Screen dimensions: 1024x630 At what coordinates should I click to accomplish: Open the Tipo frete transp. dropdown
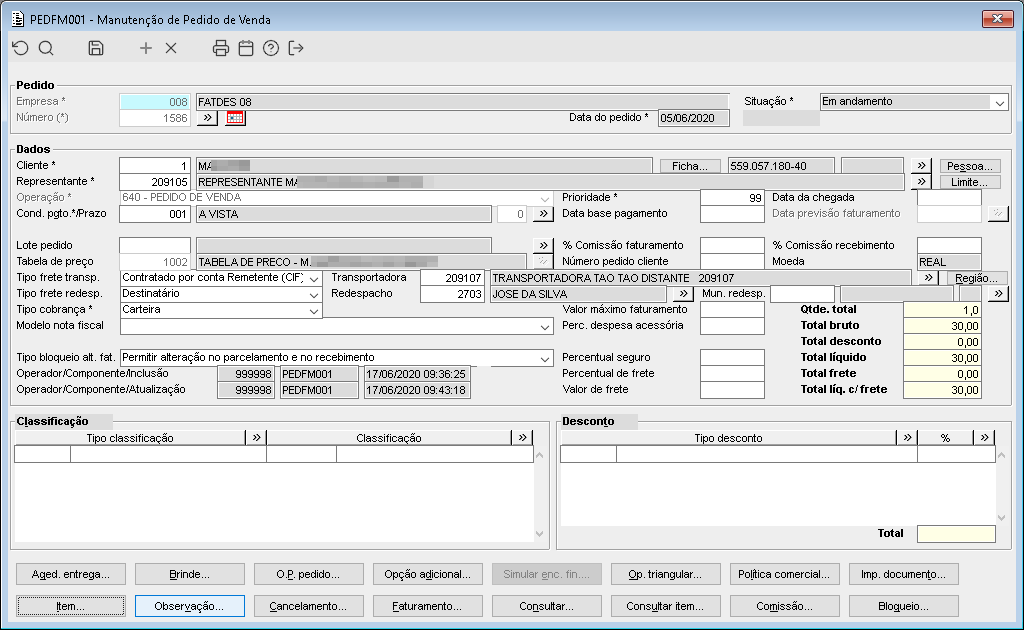click(x=313, y=278)
